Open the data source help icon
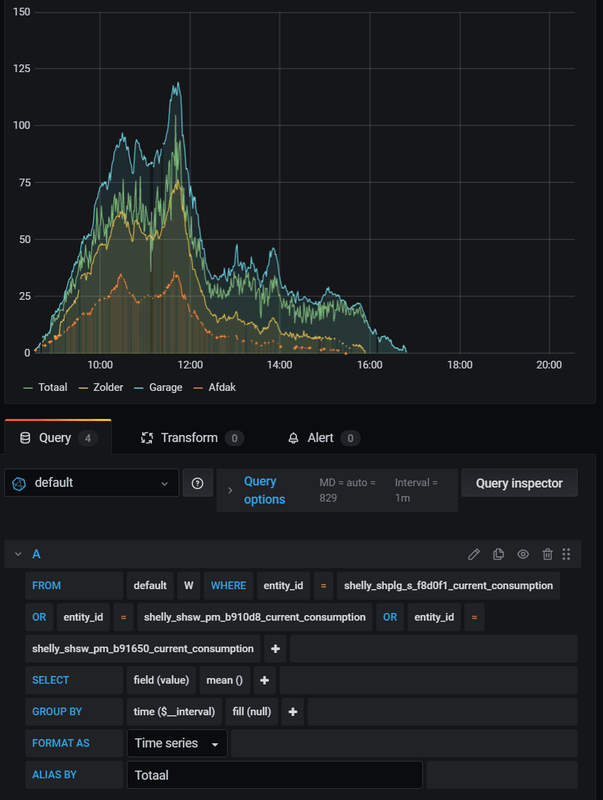 click(197, 483)
